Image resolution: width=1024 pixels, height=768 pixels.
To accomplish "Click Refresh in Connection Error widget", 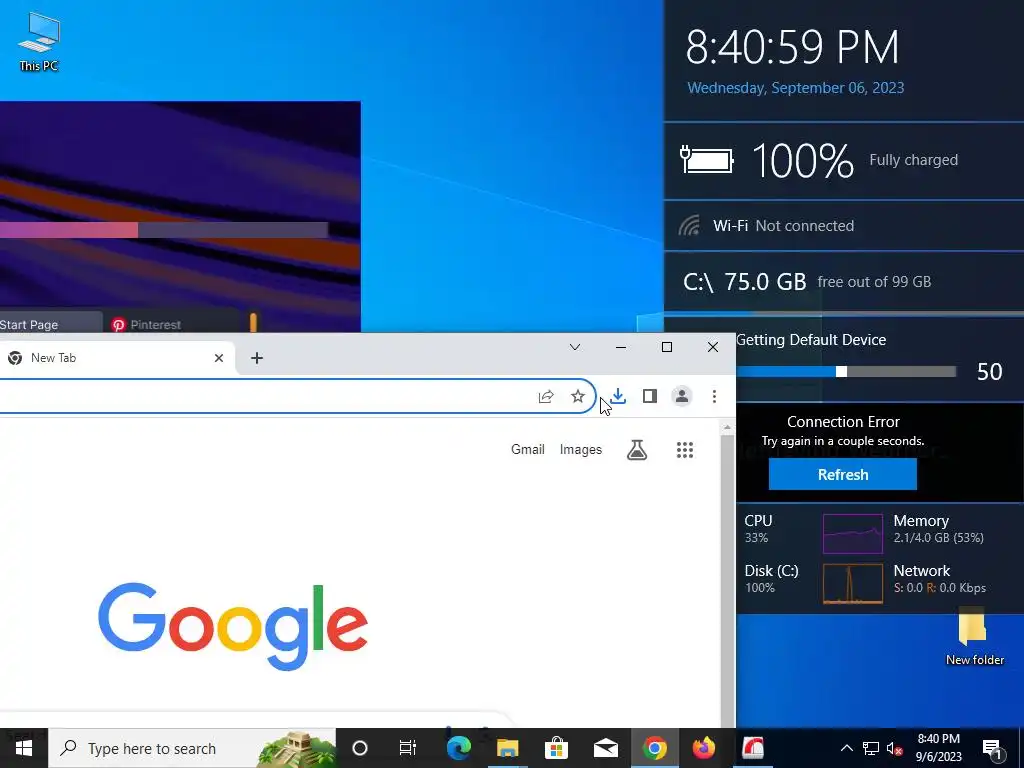I will tap(842, 474).
